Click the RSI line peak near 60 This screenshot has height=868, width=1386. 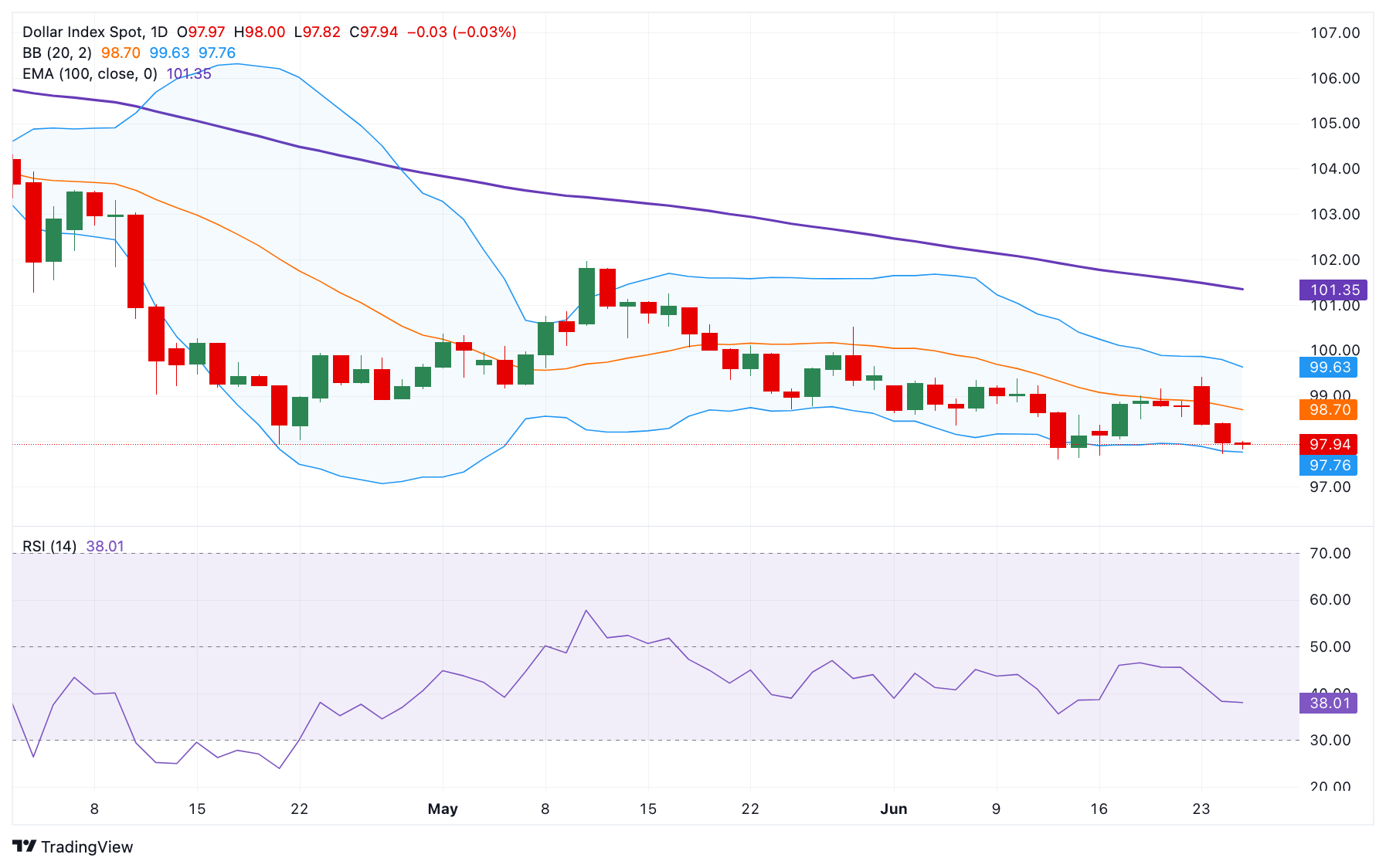tap(586, 611)
